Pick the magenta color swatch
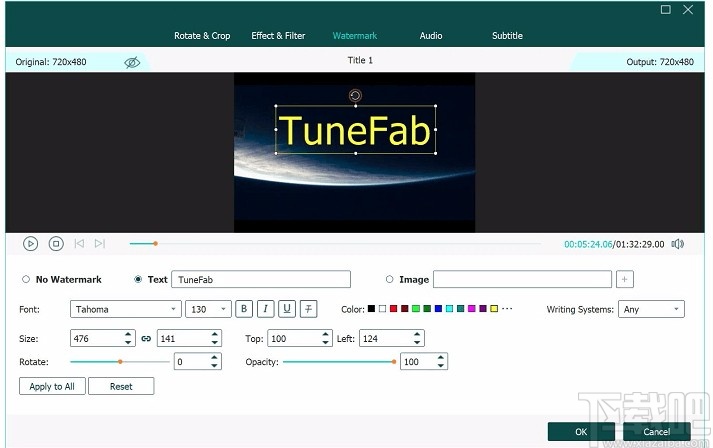Screen dimensions: 713x448 [472, 309]
